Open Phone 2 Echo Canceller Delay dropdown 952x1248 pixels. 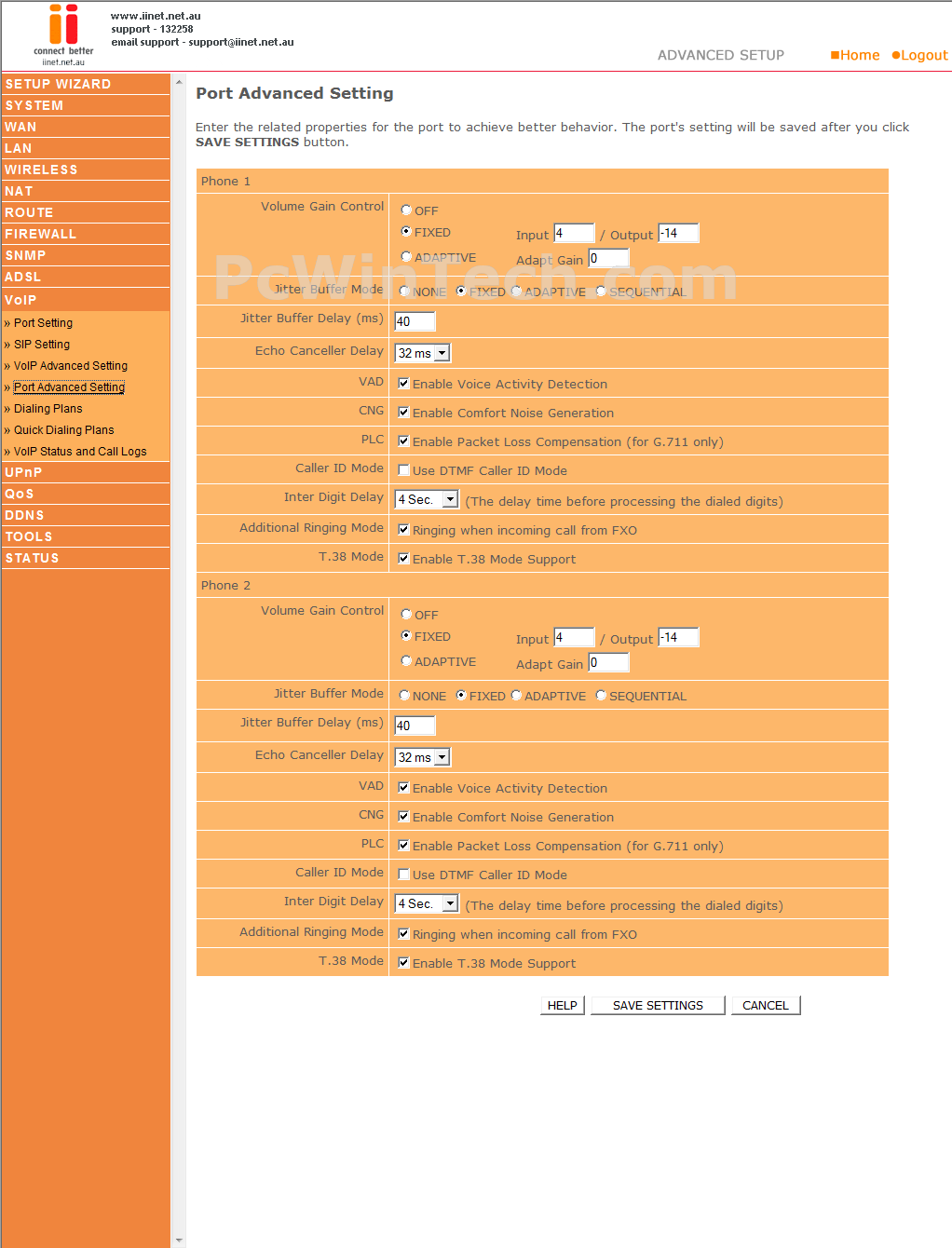point(423,757)
